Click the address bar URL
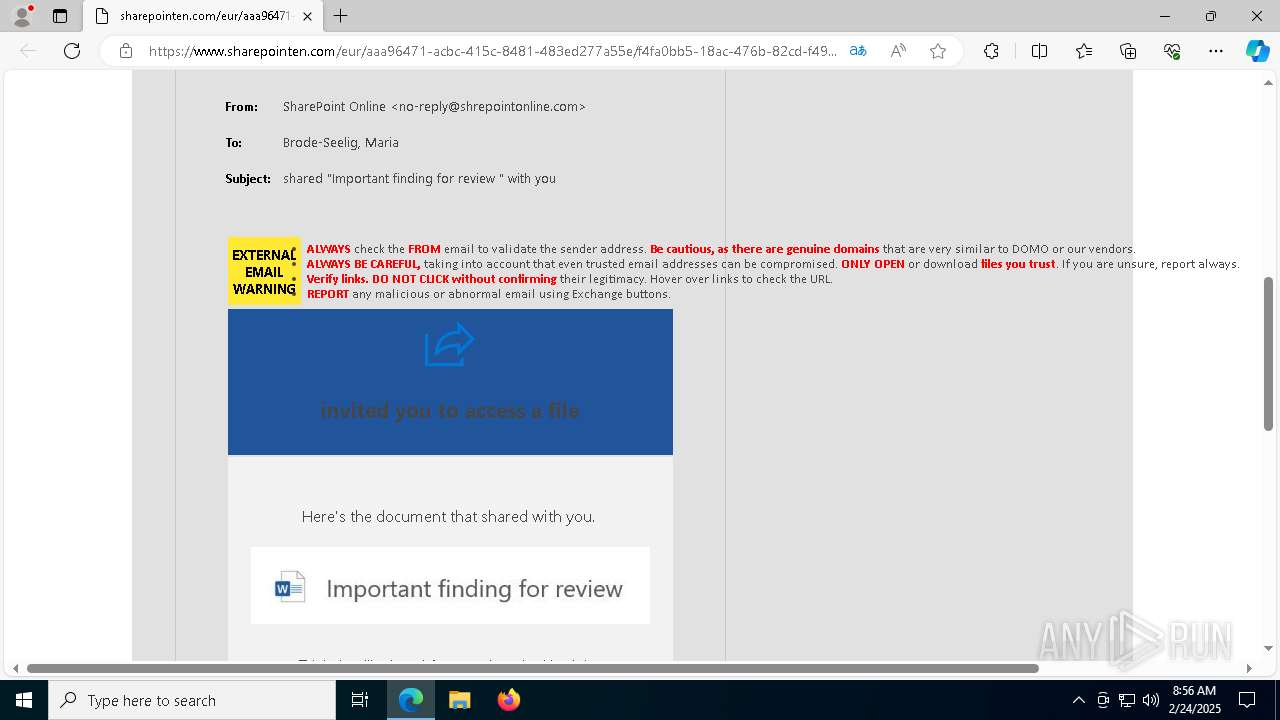1280x720 pixels. coord(492,51)
